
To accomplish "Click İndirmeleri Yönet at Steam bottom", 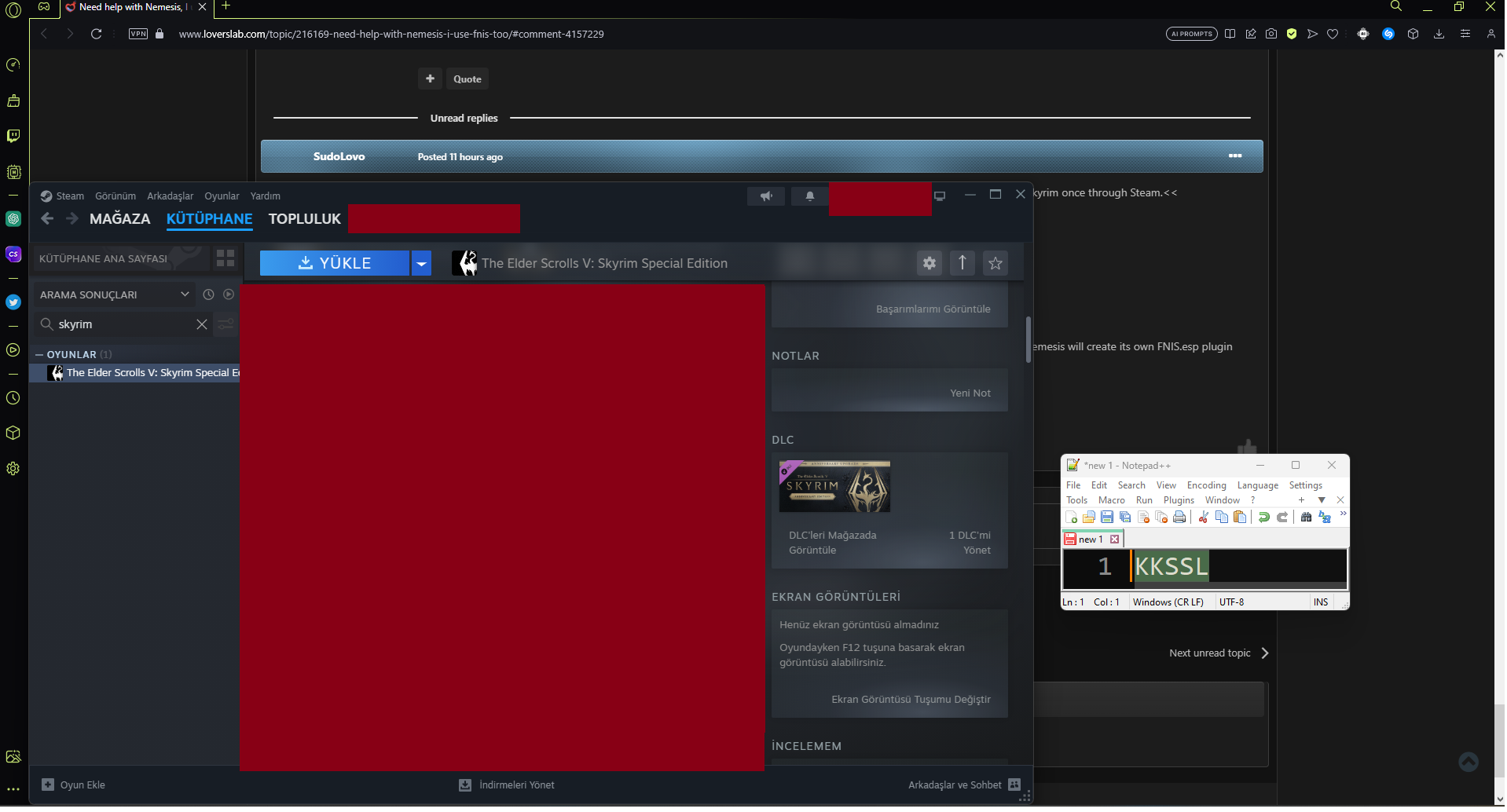I will click(507, 786).
